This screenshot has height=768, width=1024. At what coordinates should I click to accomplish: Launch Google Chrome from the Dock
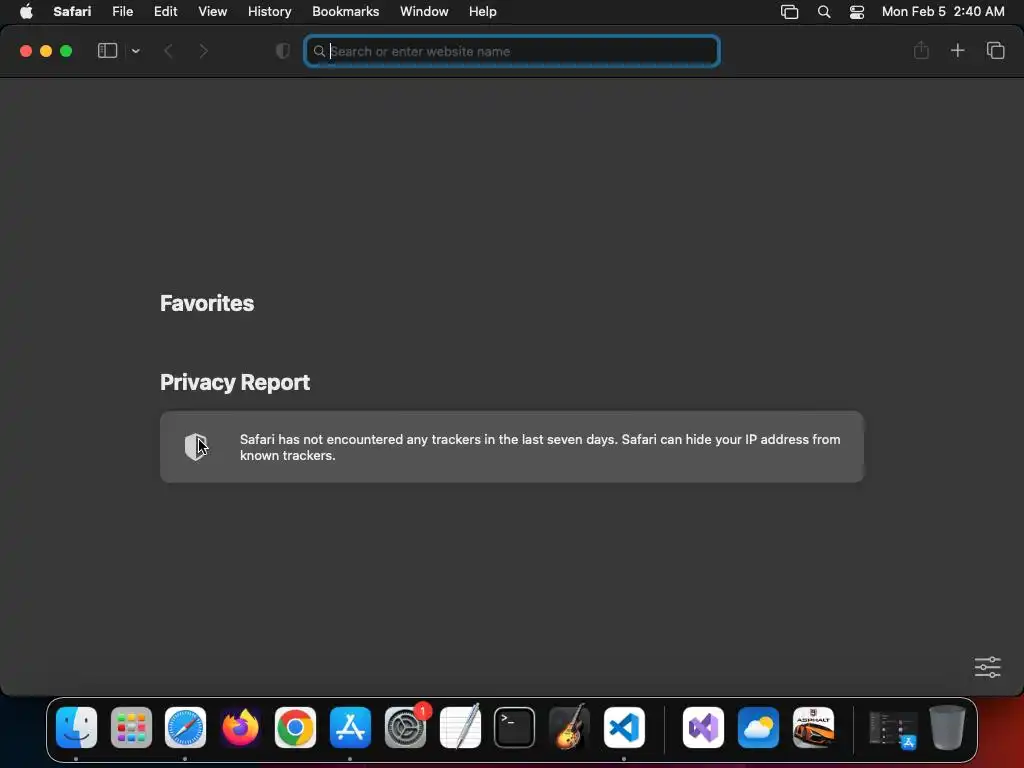click(x=295, y=727)
